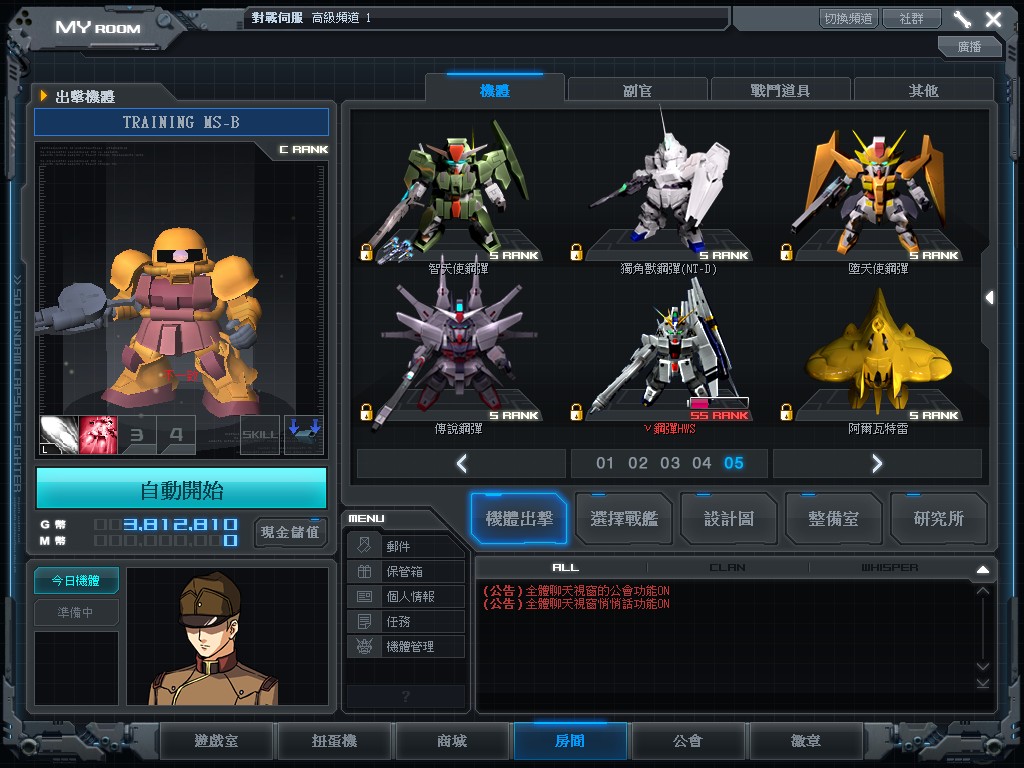Open 機體管理 in the menu

point(406,646)
